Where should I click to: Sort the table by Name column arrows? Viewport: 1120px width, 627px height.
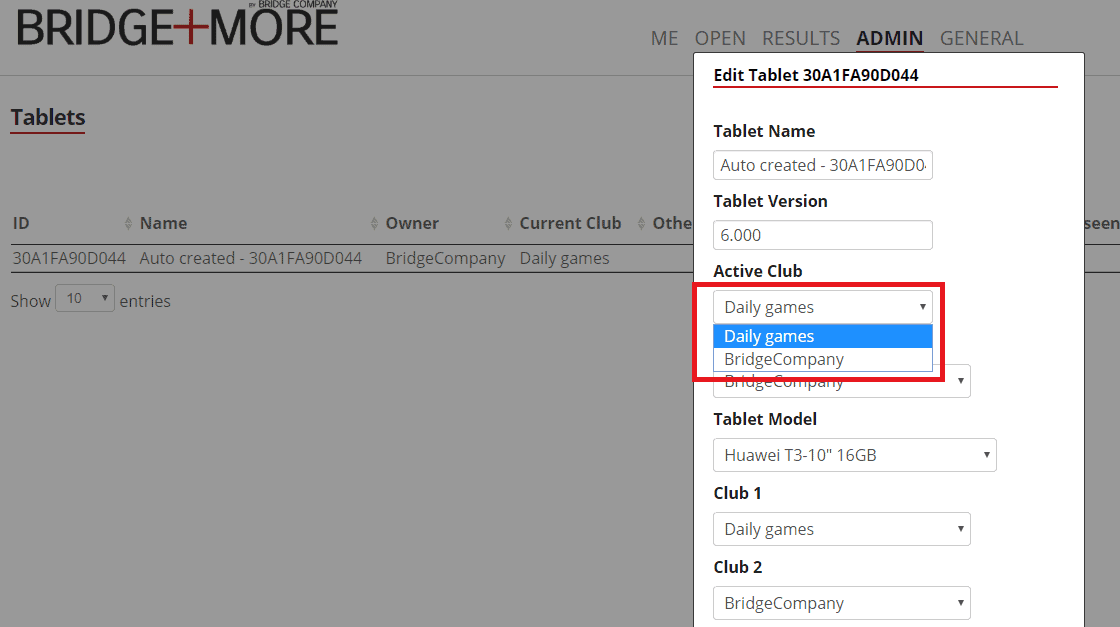point(374,224)
